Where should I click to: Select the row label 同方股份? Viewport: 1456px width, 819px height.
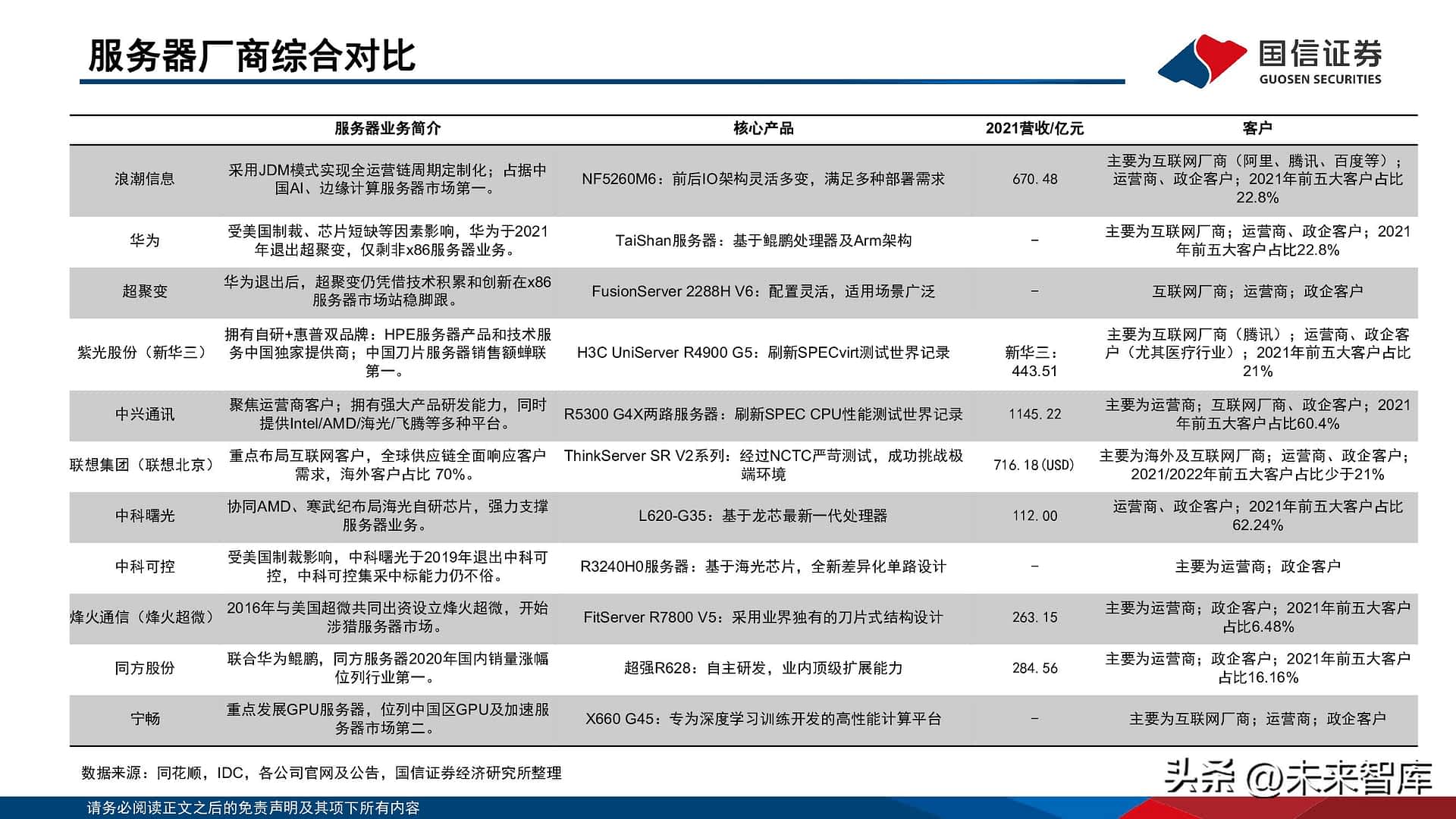144,668
